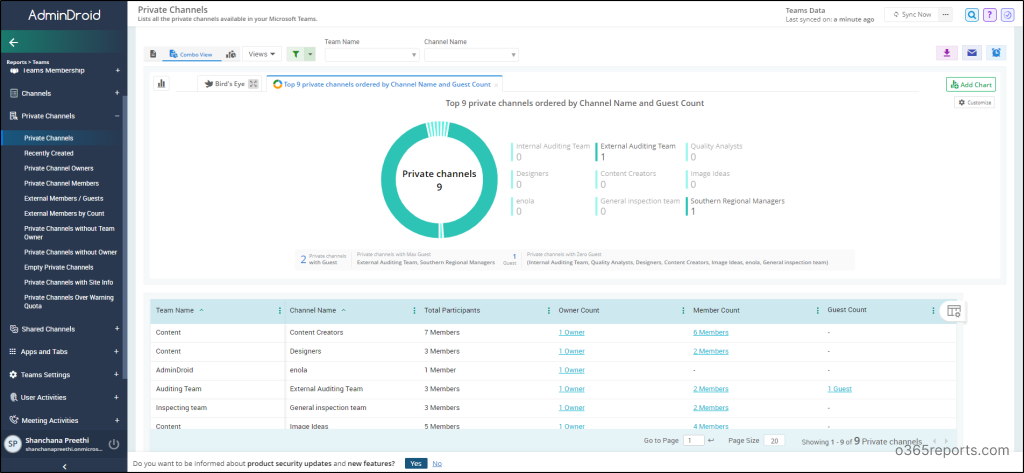This screenshot has height=473, width=1024.
Task: Open Channel Name column options menu
Action: point(414,311)
